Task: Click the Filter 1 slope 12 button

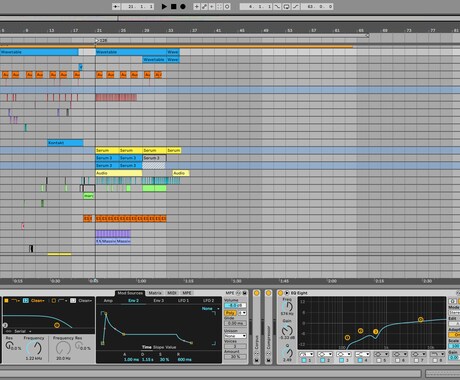Action: [x=26, y=301]
